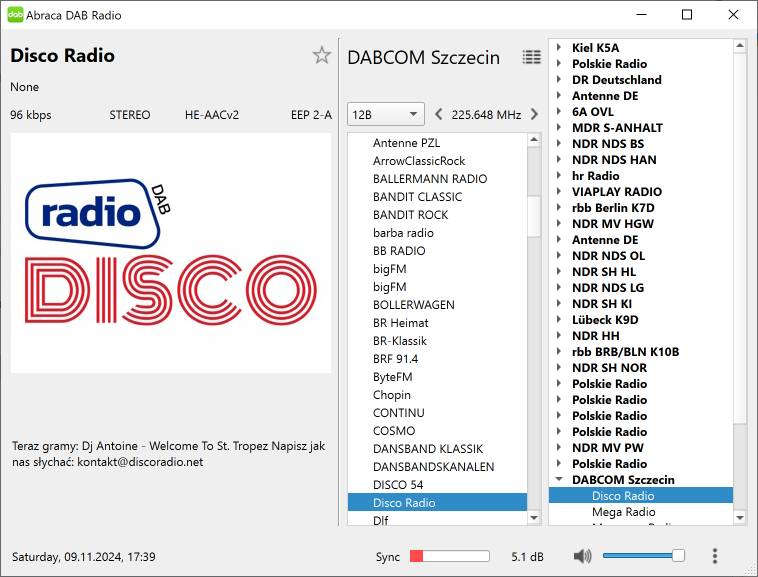The width and height of the screenshot is (758, 577).
Task: Tune to previous channel with left arrow
Action: [x=439, y=114]
